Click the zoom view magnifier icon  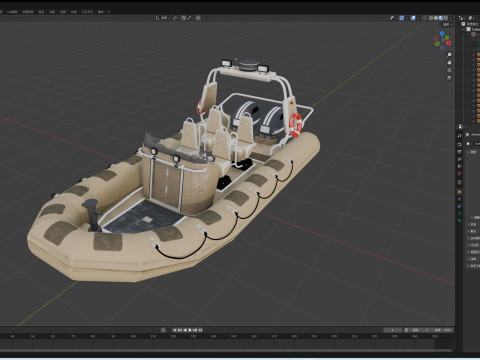449,54
